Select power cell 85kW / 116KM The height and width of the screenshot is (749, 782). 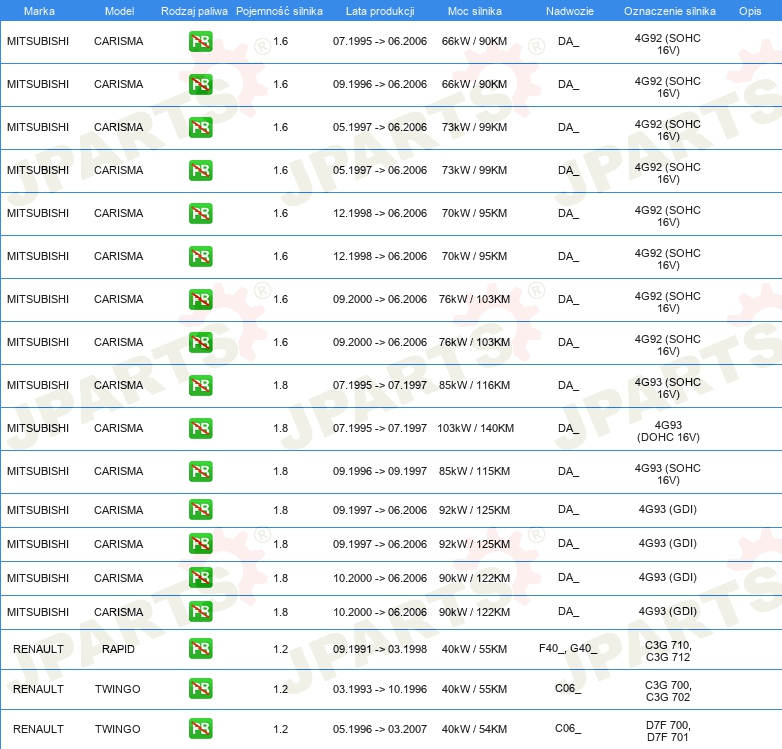(474, 385)
